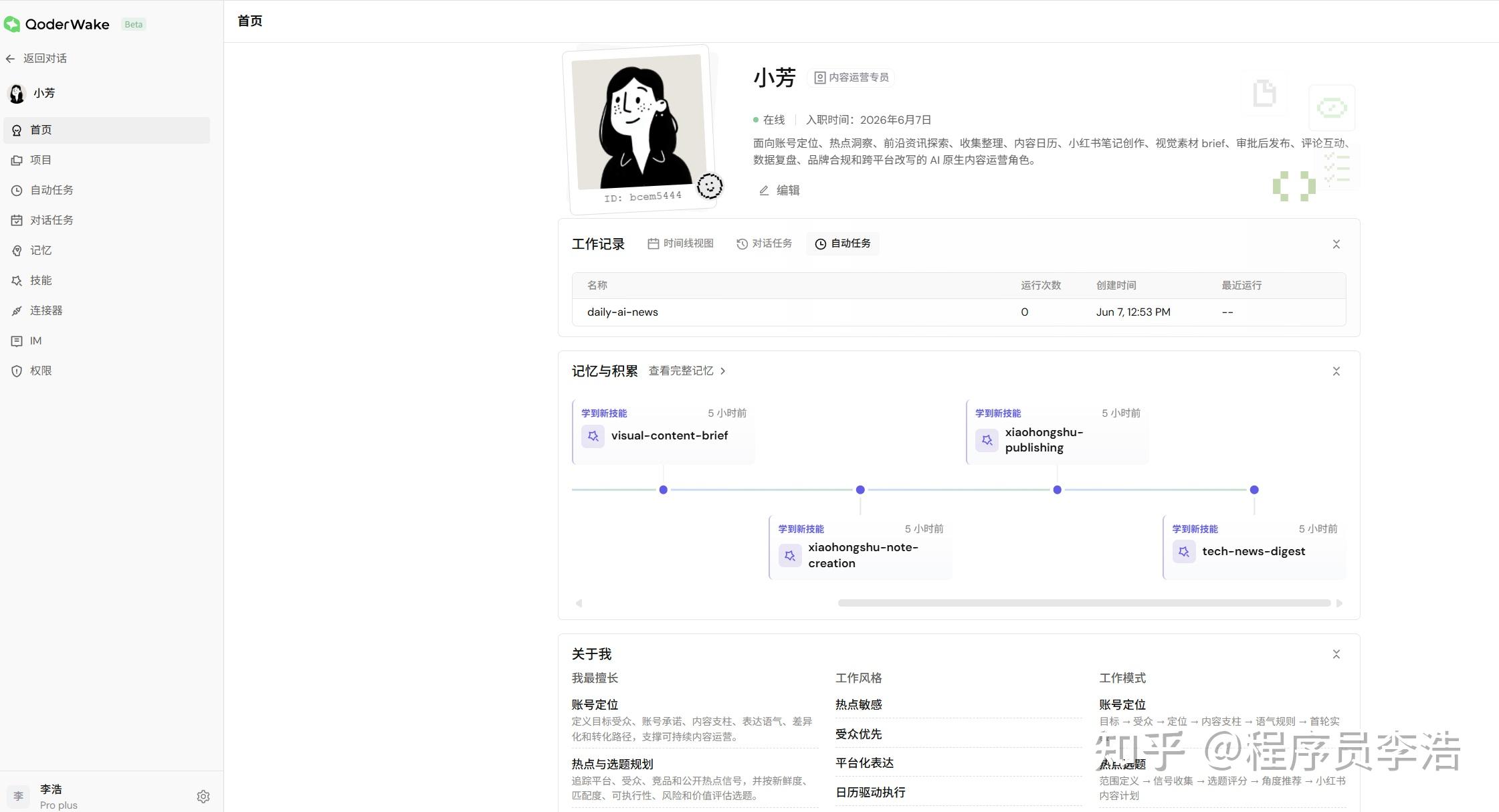Click 热点敏感 work style item
Image resolution: width=1499 pixels, height=812 pixels.
tap(858, 705)
